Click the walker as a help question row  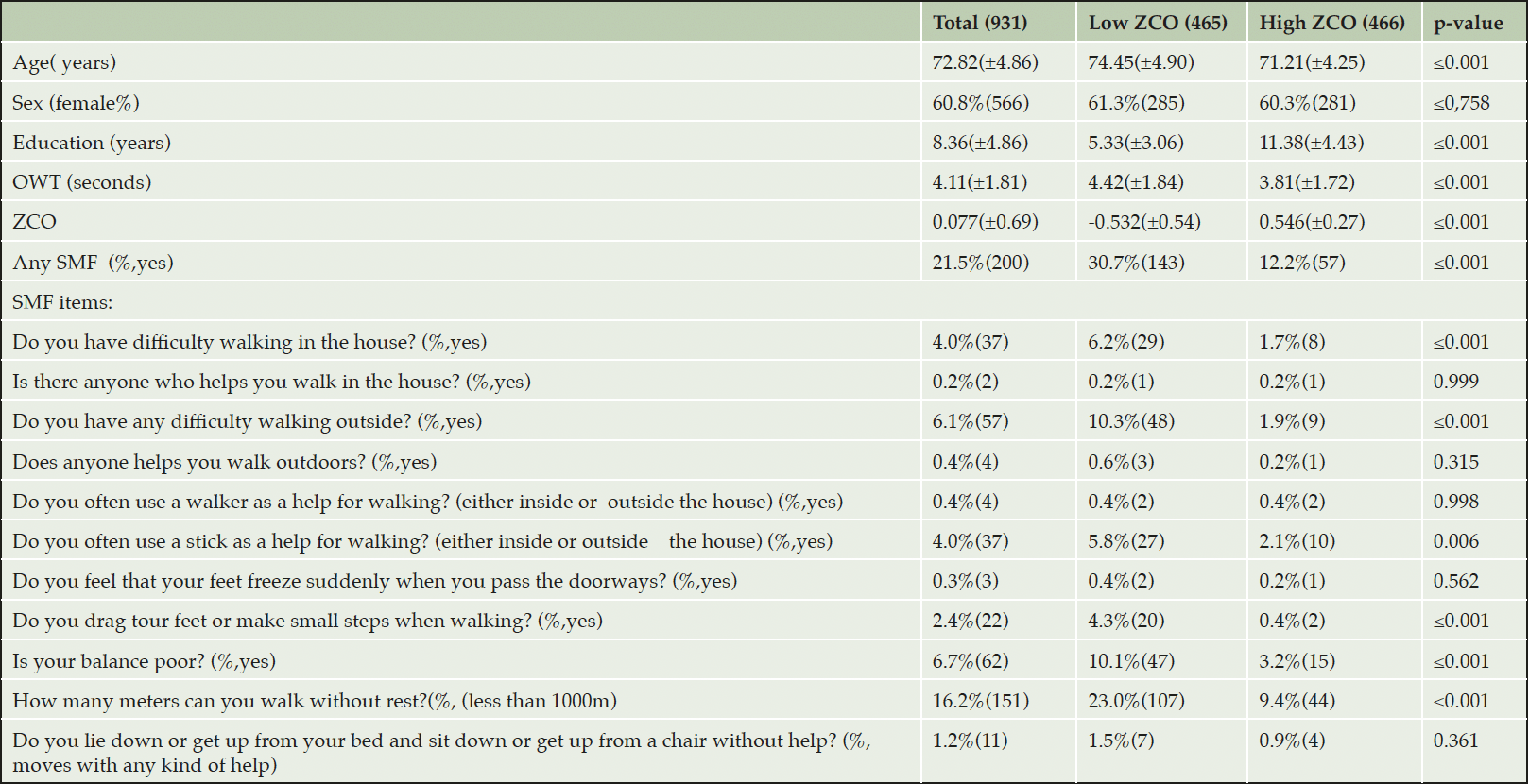point(764,502)
